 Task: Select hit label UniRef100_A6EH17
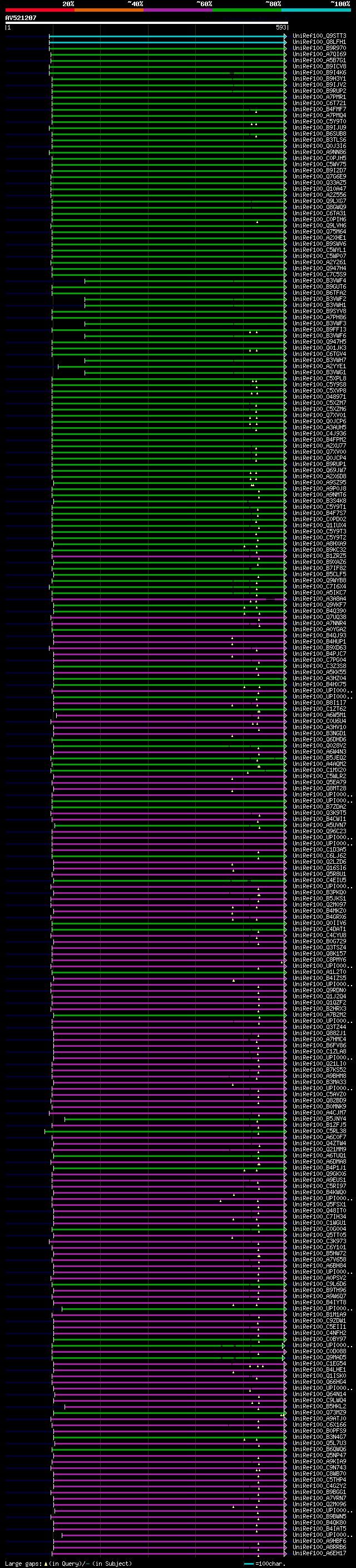(319, 1554)
